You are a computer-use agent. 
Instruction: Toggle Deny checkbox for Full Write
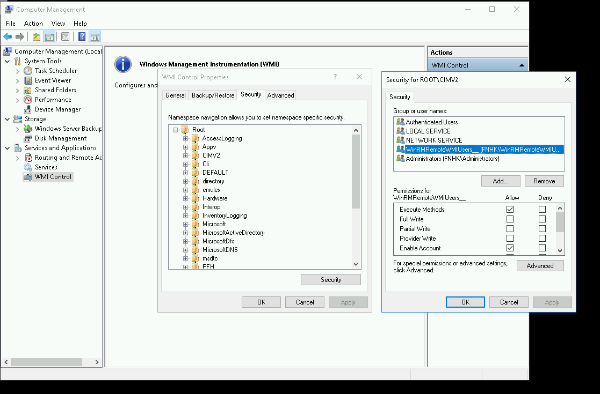click(542, 219)
